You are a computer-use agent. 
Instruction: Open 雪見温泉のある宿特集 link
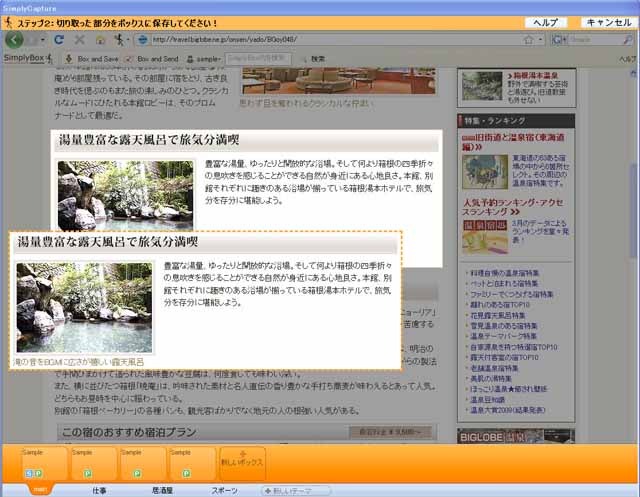click(504, 326)
